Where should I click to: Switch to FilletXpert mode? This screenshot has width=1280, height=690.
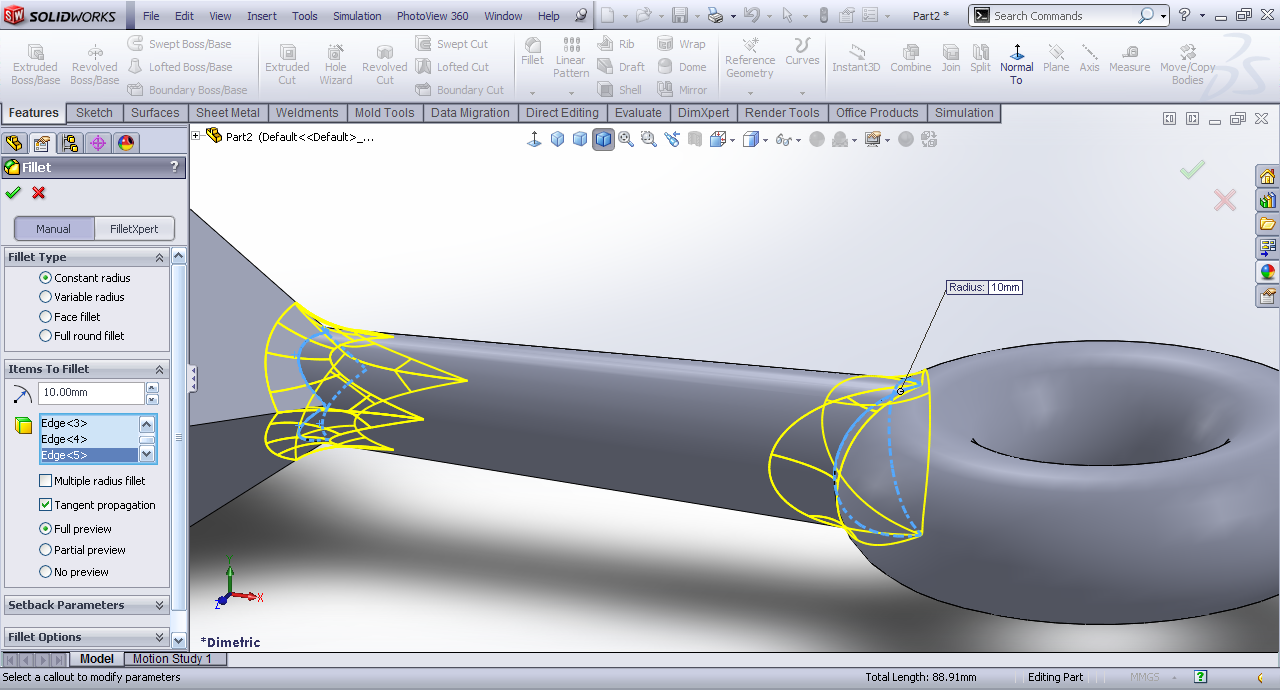coord(134,229)
